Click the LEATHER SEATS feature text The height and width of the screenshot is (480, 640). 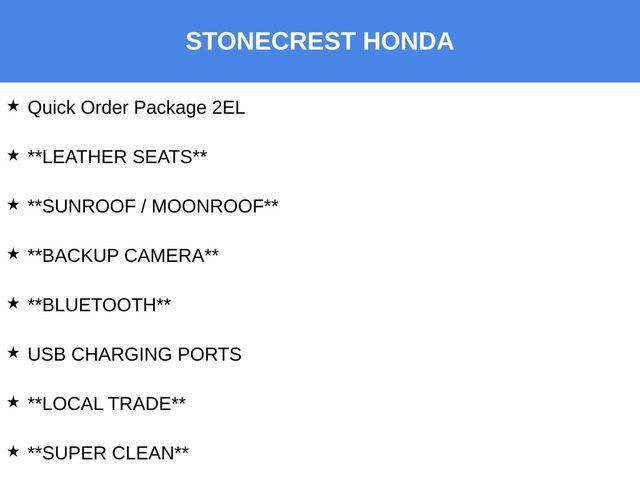click(x=117, y=157)
